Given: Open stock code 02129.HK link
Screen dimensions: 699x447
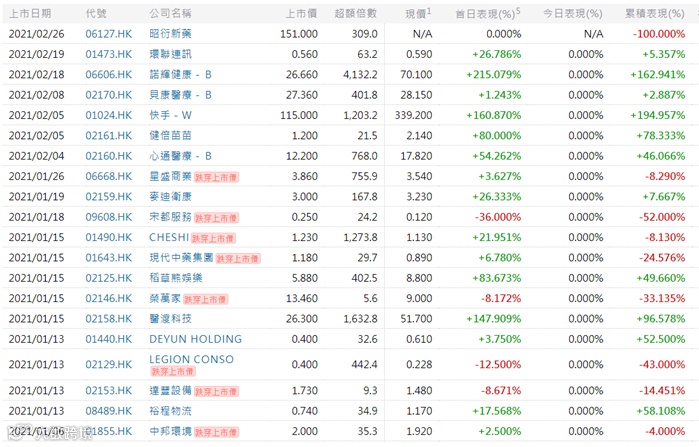Looking at the screenshot, I should (x=108, y=365).
